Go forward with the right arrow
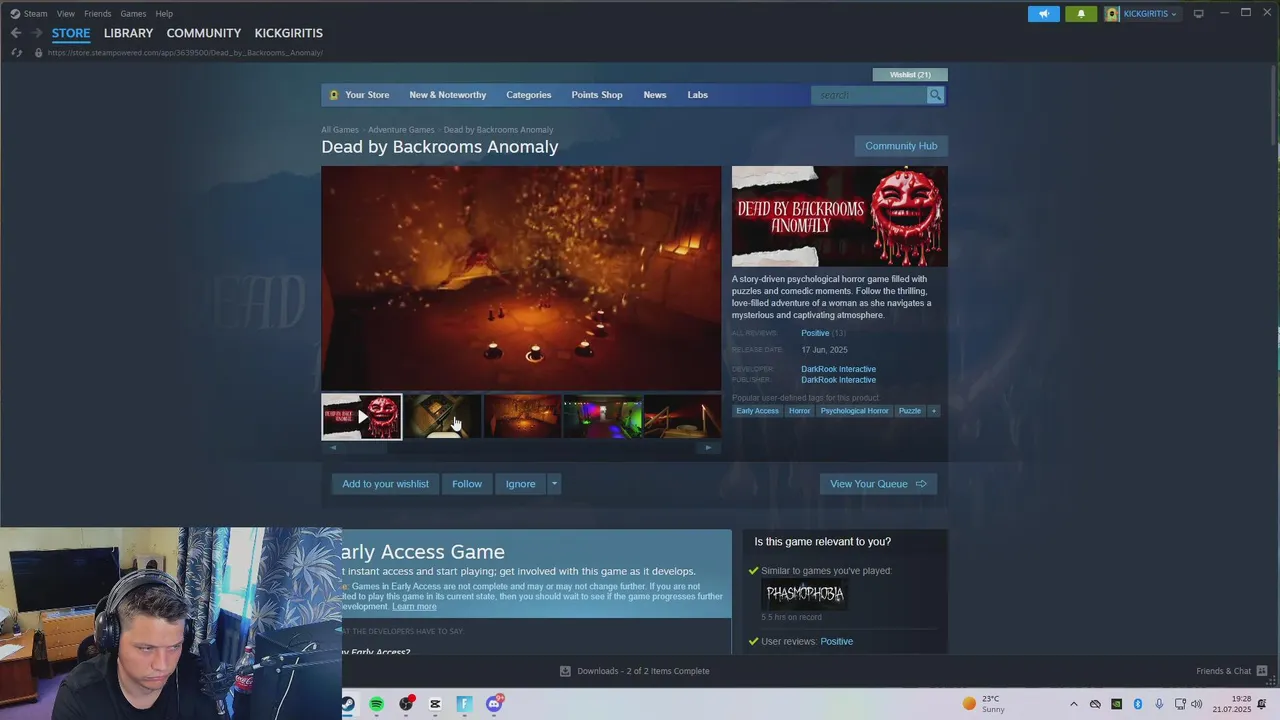 point(36,33)
